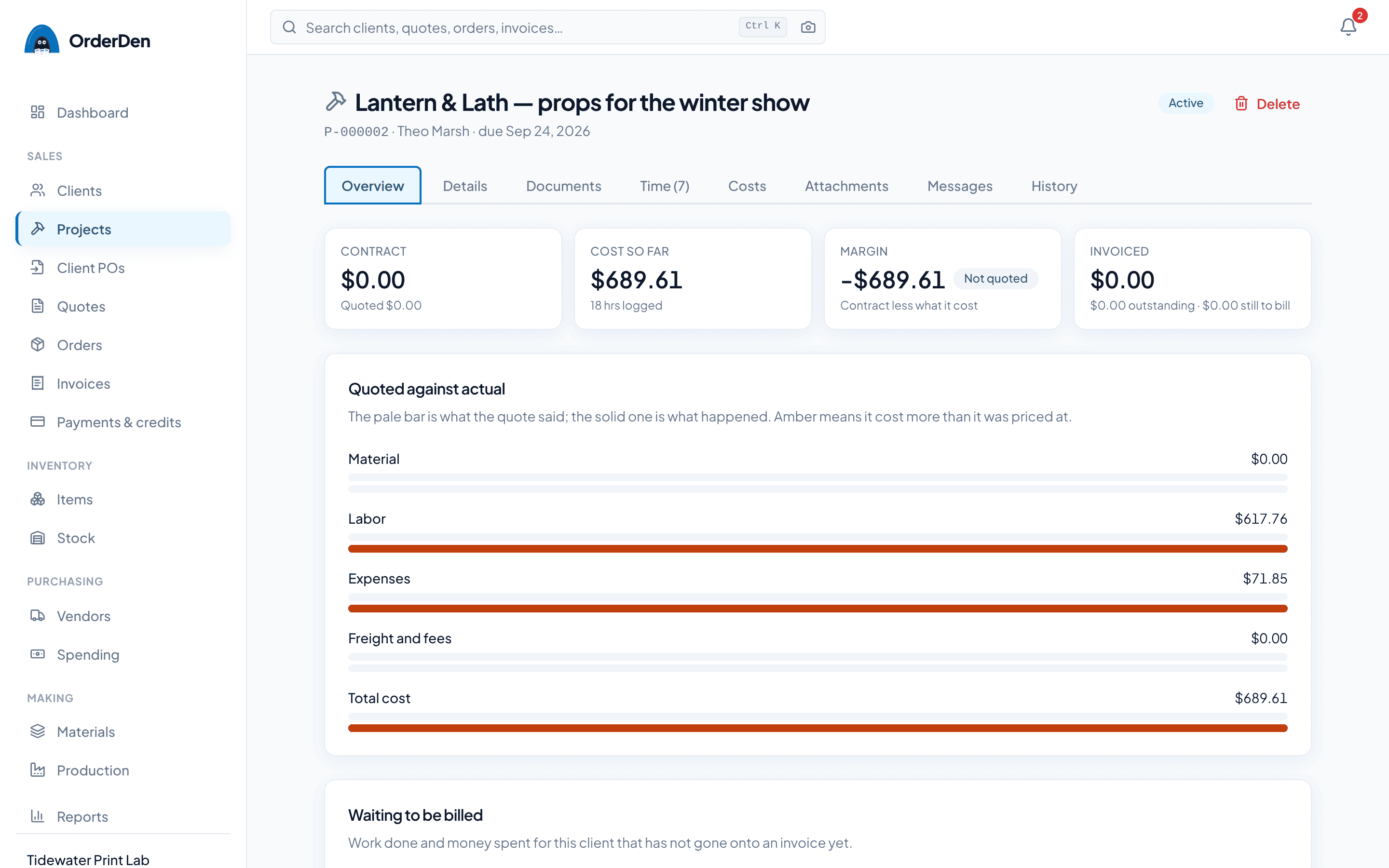Viewport: 1389px width, 868px height.
Task: Click the project code P-000002
Action: click(356, 132)
